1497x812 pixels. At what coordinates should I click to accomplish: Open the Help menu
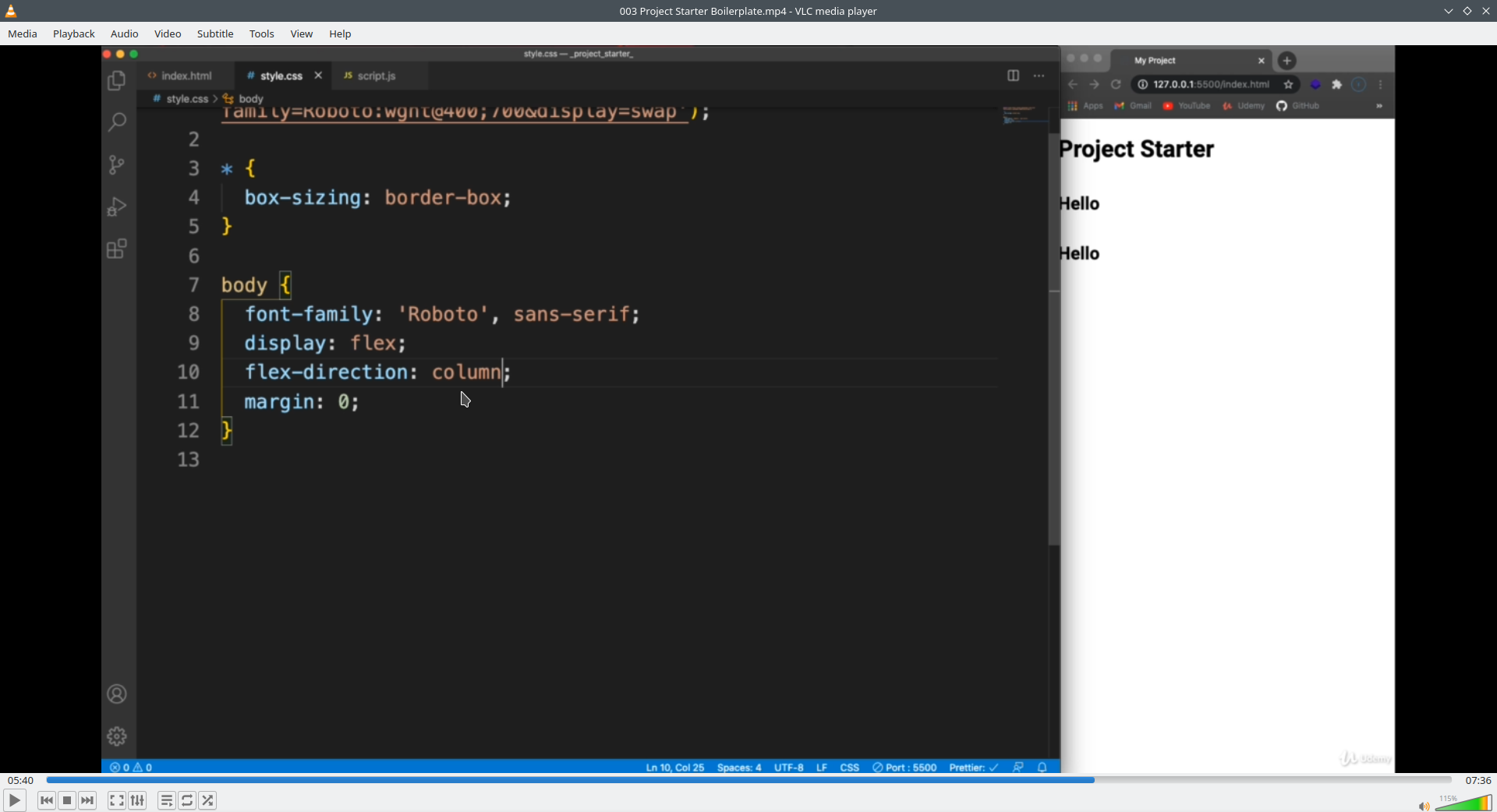pyautogui.click(x=340, y=34)
